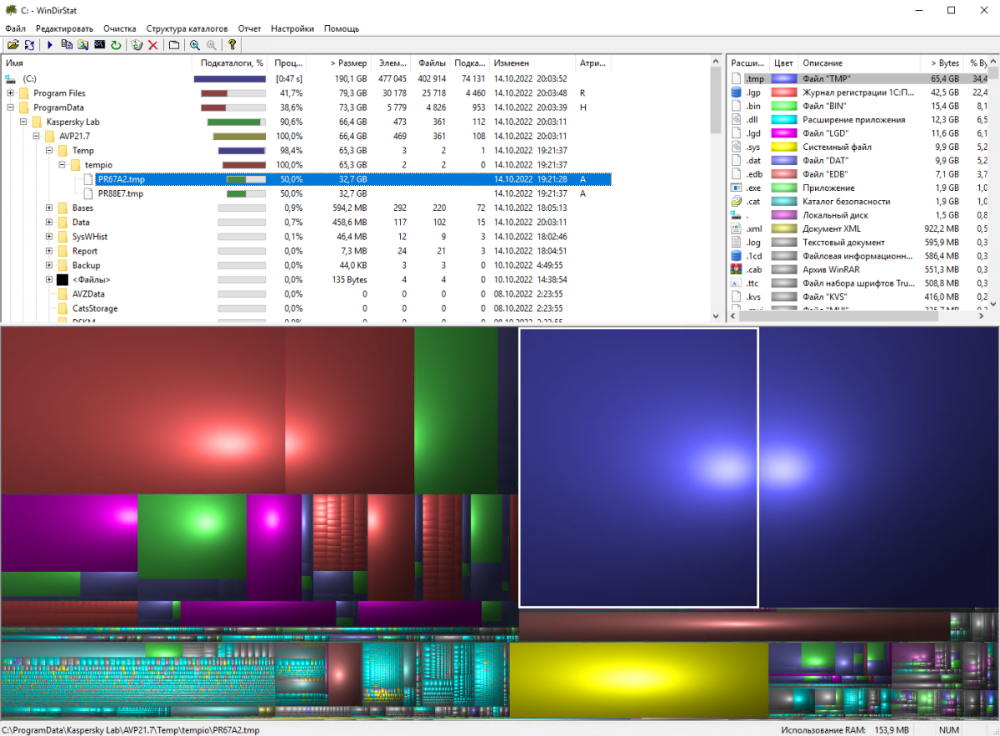Expand the Backup folder node

(x=49, y=265)
